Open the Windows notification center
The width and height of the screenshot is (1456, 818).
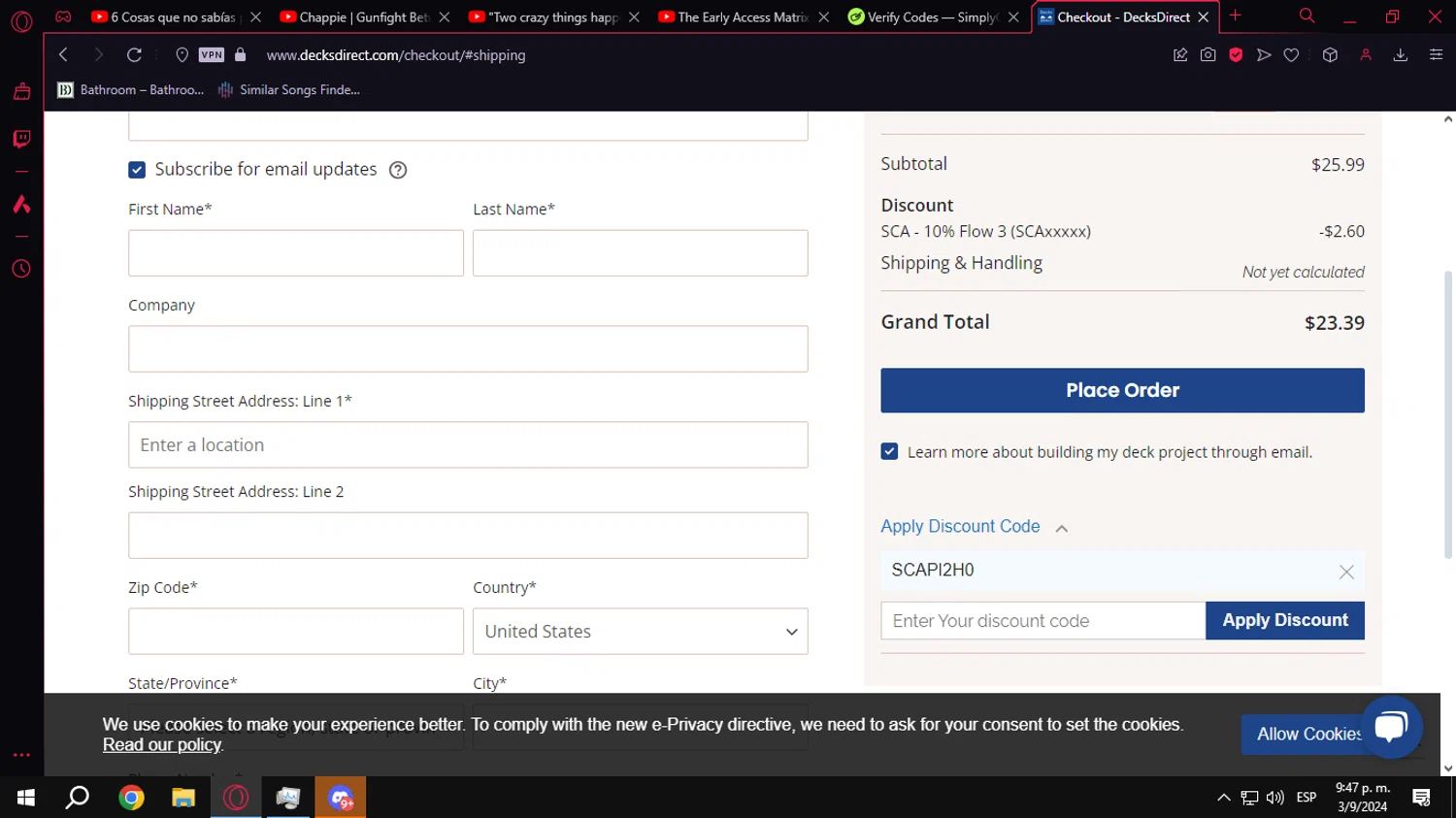1422,798
